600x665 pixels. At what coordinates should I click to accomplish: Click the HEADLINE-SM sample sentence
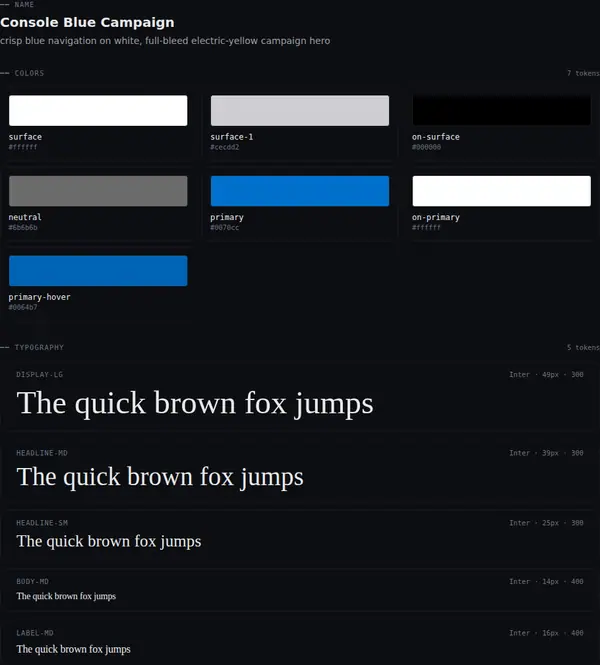[x=109, y=542]
